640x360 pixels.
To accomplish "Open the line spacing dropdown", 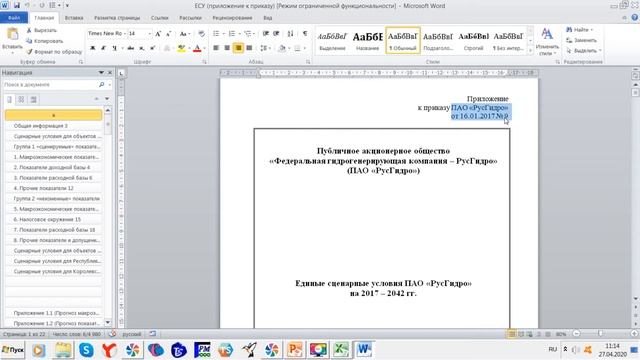I will pos(265,48).
